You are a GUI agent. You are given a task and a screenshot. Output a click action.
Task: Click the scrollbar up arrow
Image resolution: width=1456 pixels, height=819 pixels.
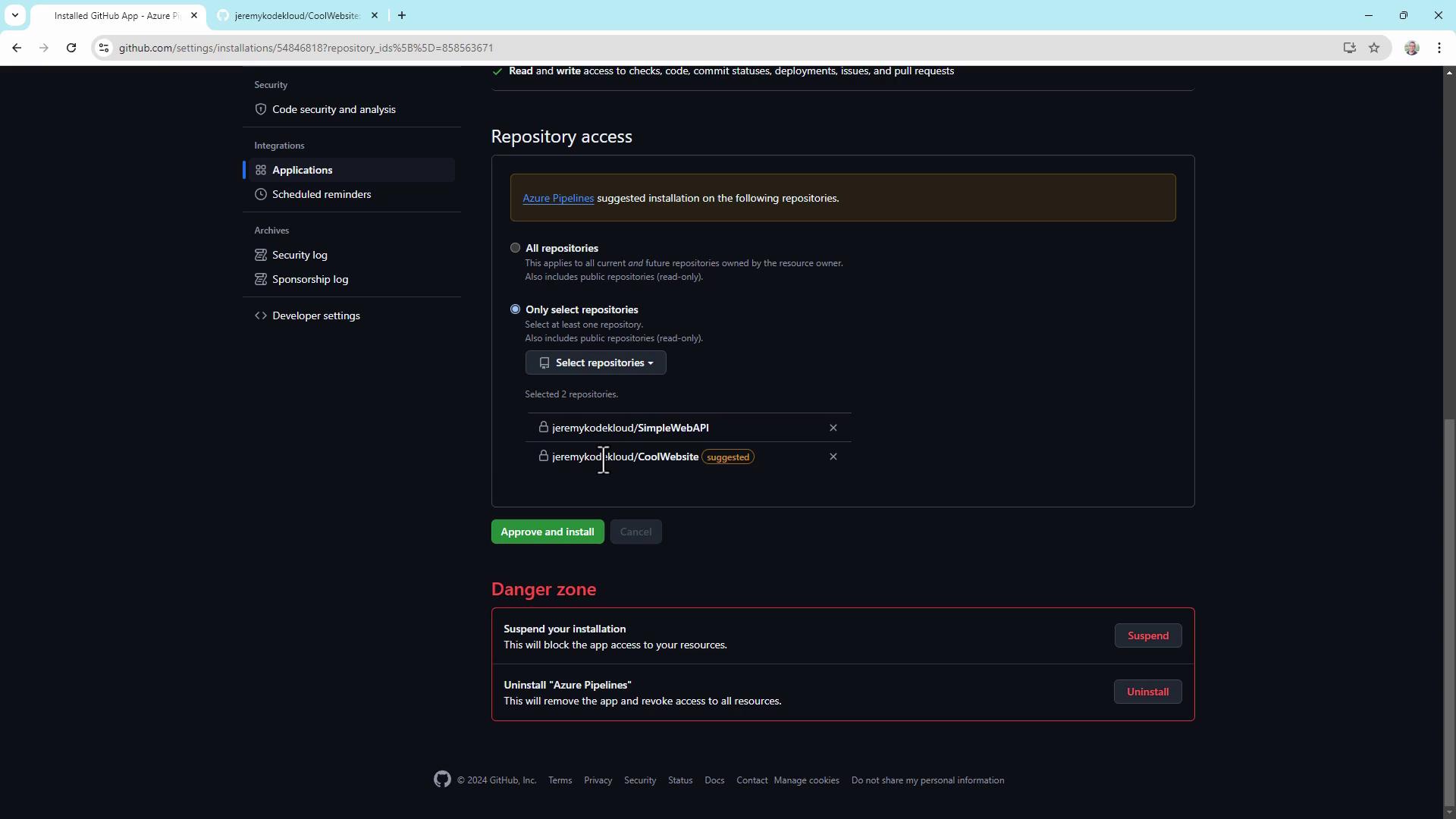[1449, 73]
